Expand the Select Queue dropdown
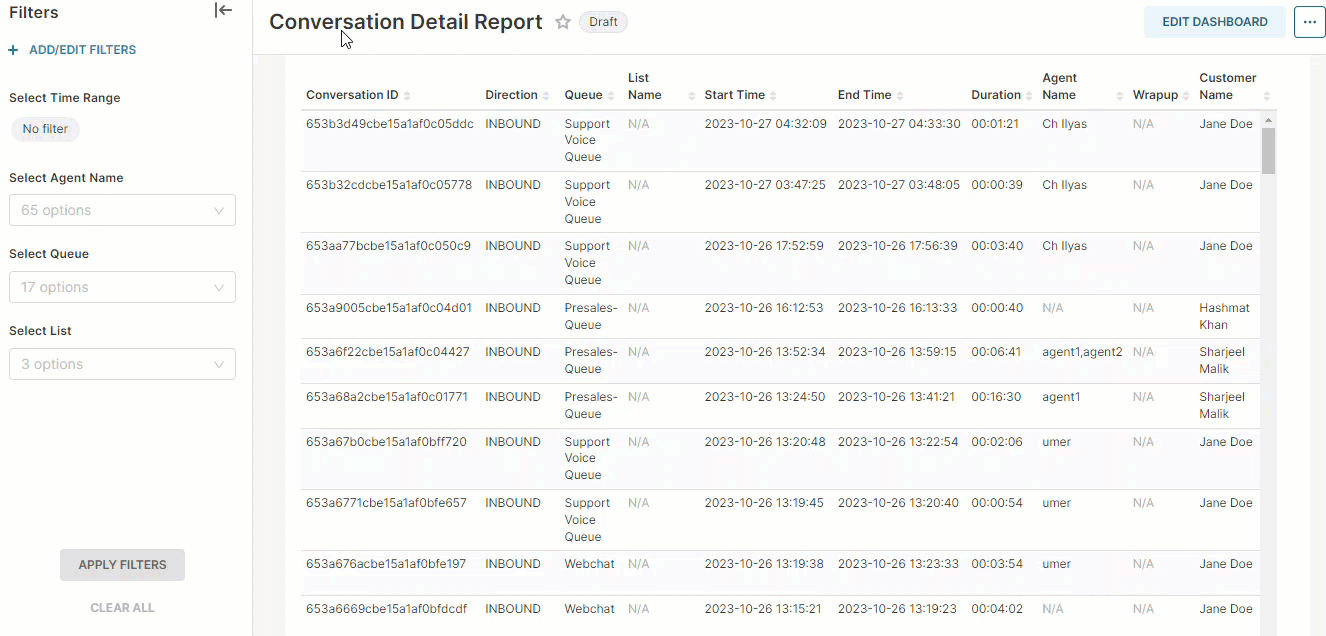This screenshot has height=636, width=1326. pyautogui.click(x=122, y=287)
